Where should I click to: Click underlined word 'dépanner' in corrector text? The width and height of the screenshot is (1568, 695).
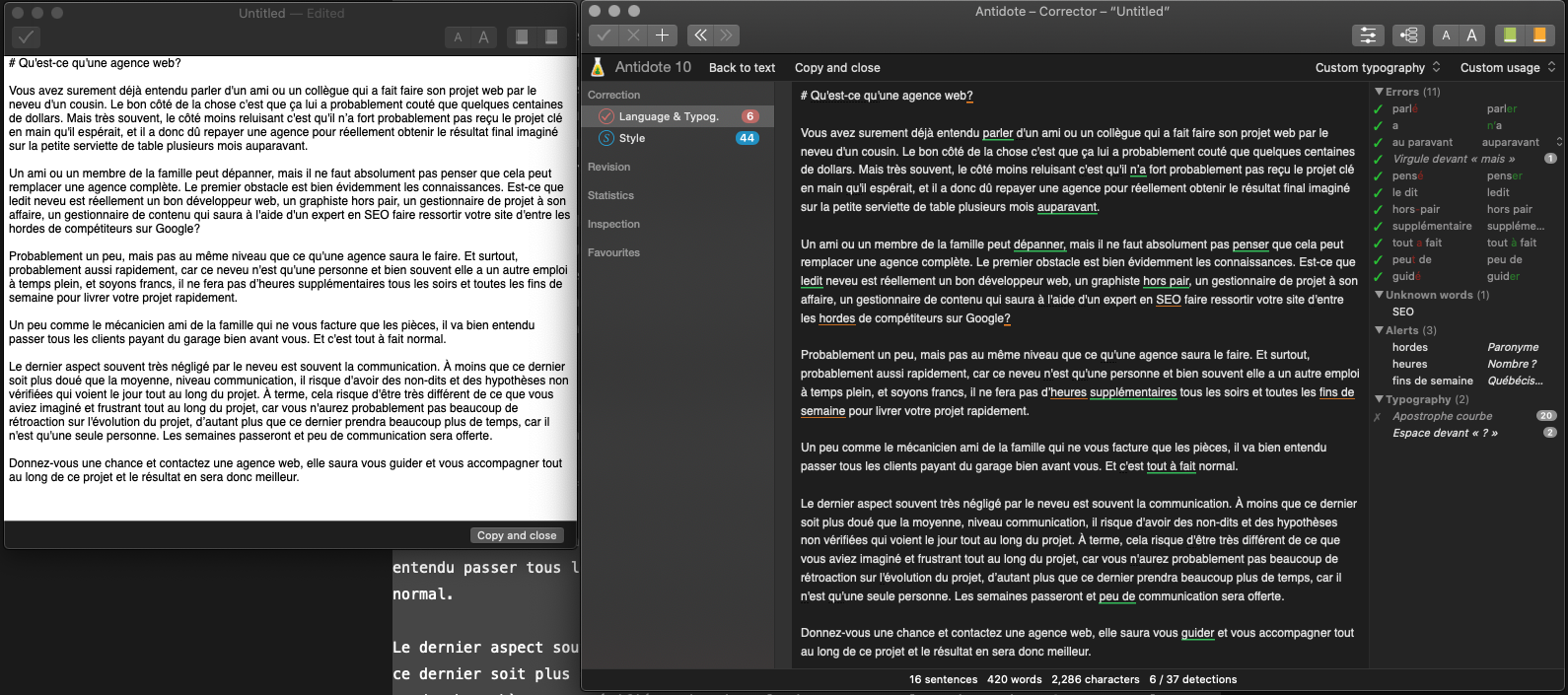pos(1039,244)
